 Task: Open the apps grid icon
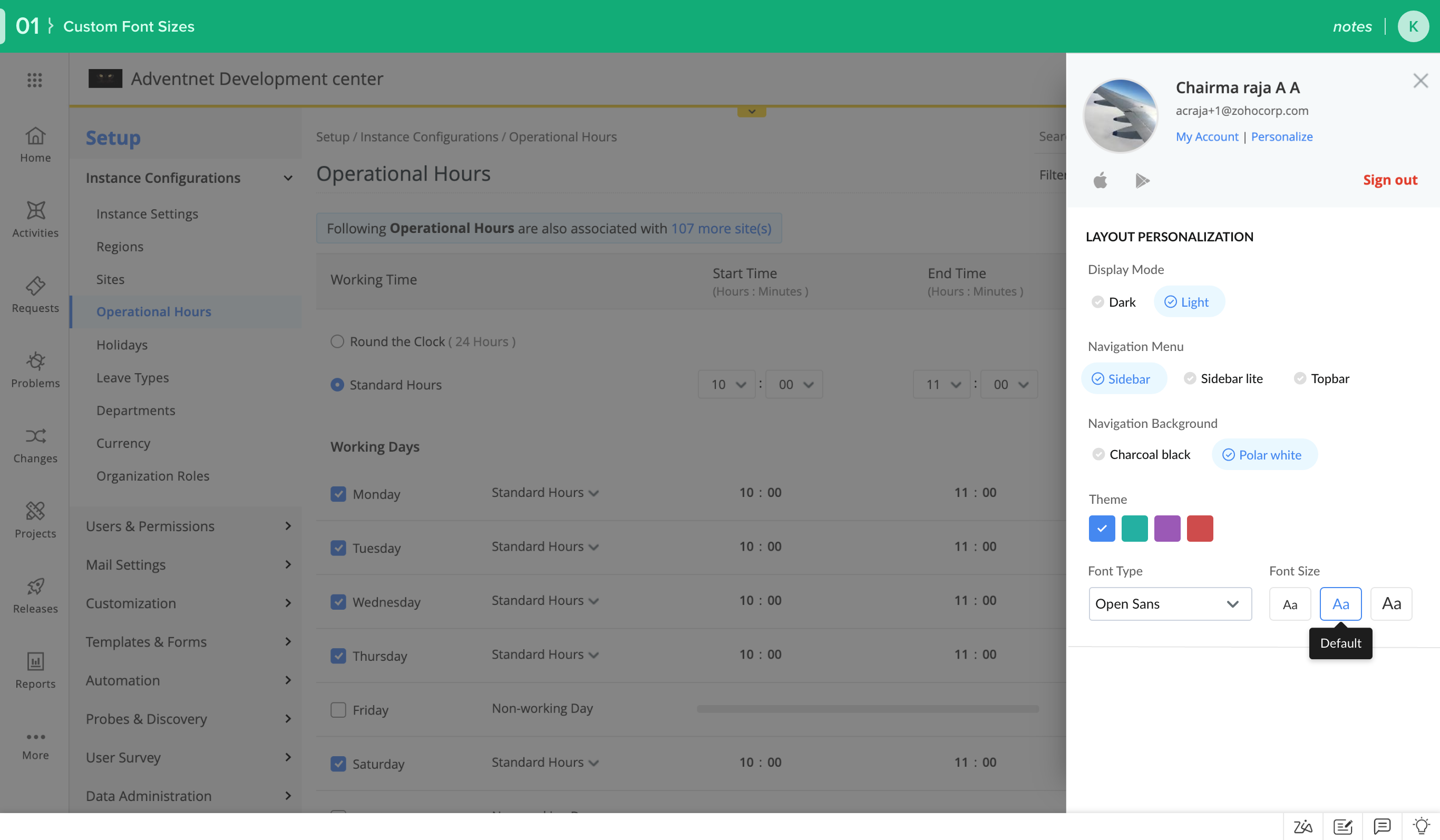click(x=34, y=80)
